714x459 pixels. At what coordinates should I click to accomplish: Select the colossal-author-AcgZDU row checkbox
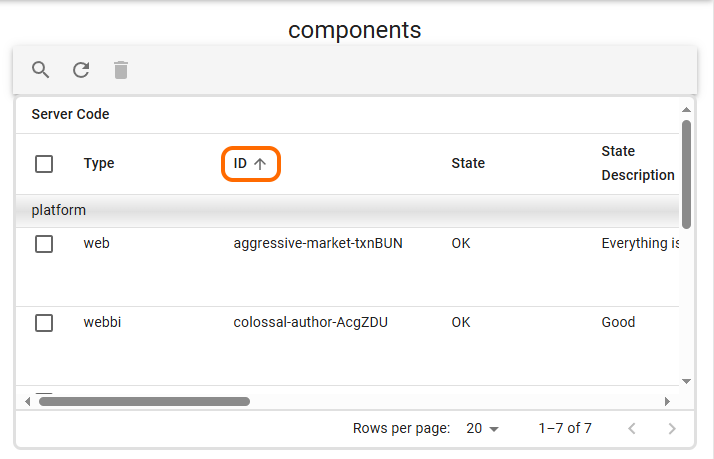point(44,323)
